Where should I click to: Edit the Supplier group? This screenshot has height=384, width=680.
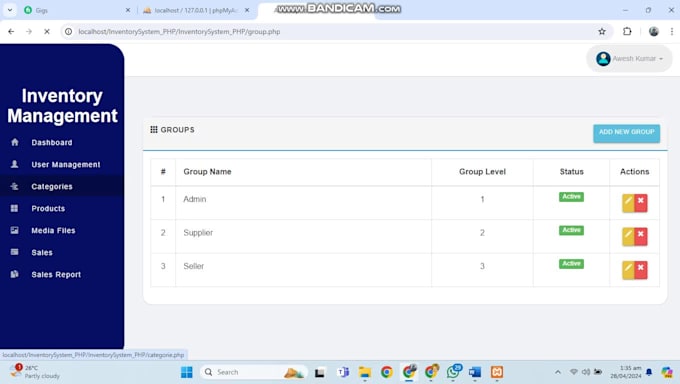click(628, 236)
